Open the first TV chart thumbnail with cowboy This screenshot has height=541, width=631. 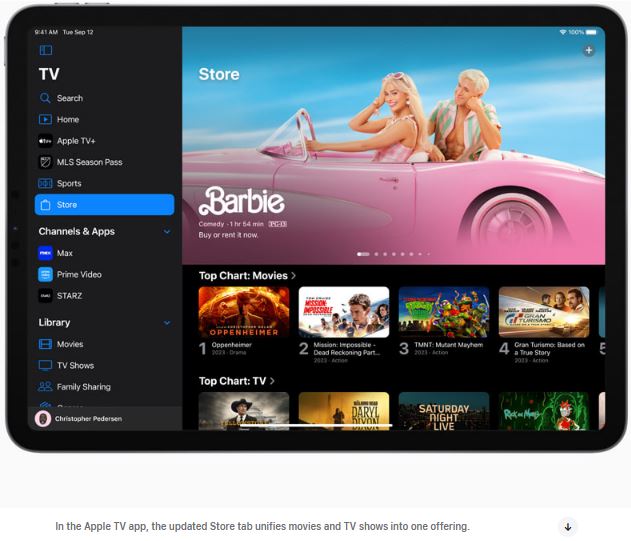tap(244, 411)
